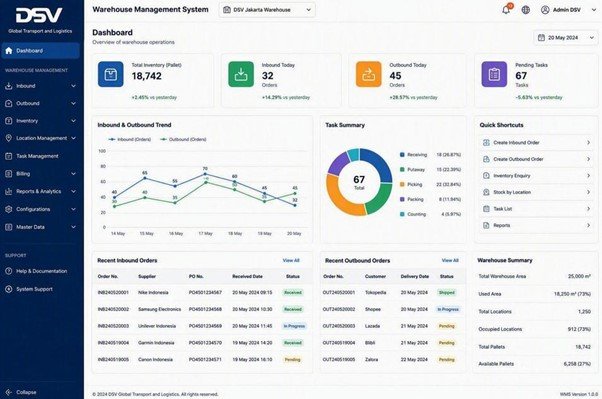Select Dashboard in the sidebar
Screen dimensions: 602x399
point(40,51)
